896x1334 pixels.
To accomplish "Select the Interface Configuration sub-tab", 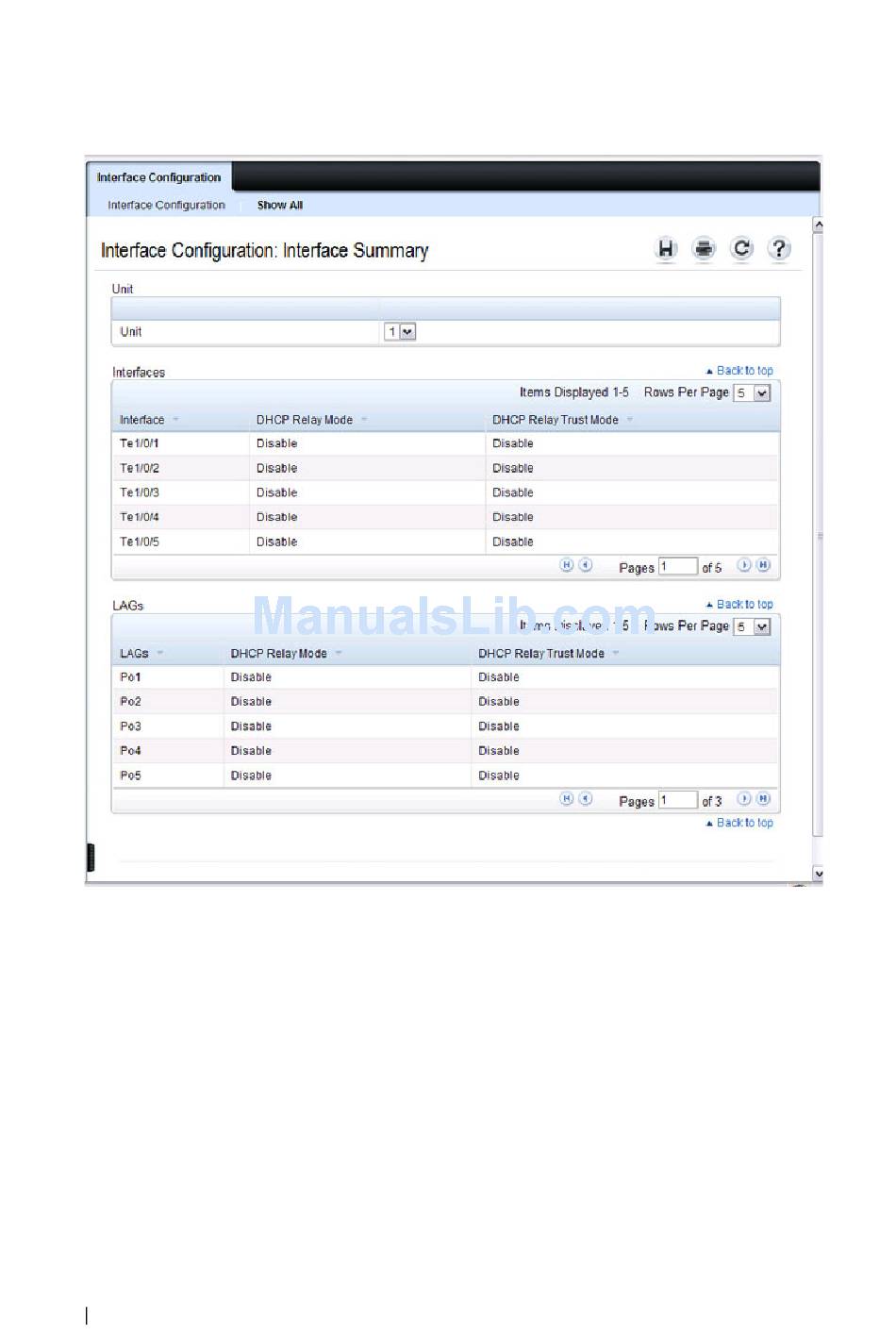I will point(166,206).
